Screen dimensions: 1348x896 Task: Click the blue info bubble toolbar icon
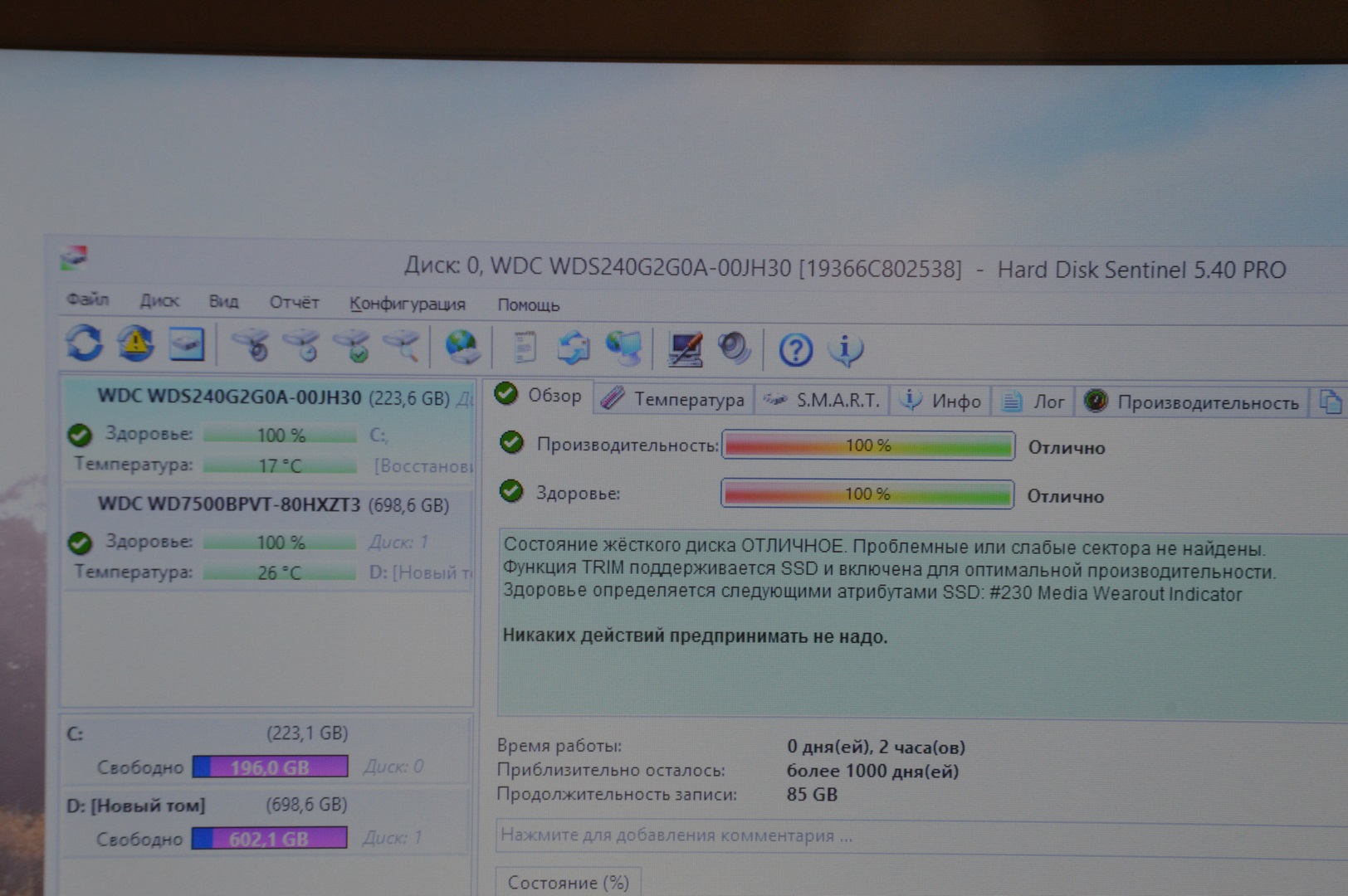click(845, 350)
